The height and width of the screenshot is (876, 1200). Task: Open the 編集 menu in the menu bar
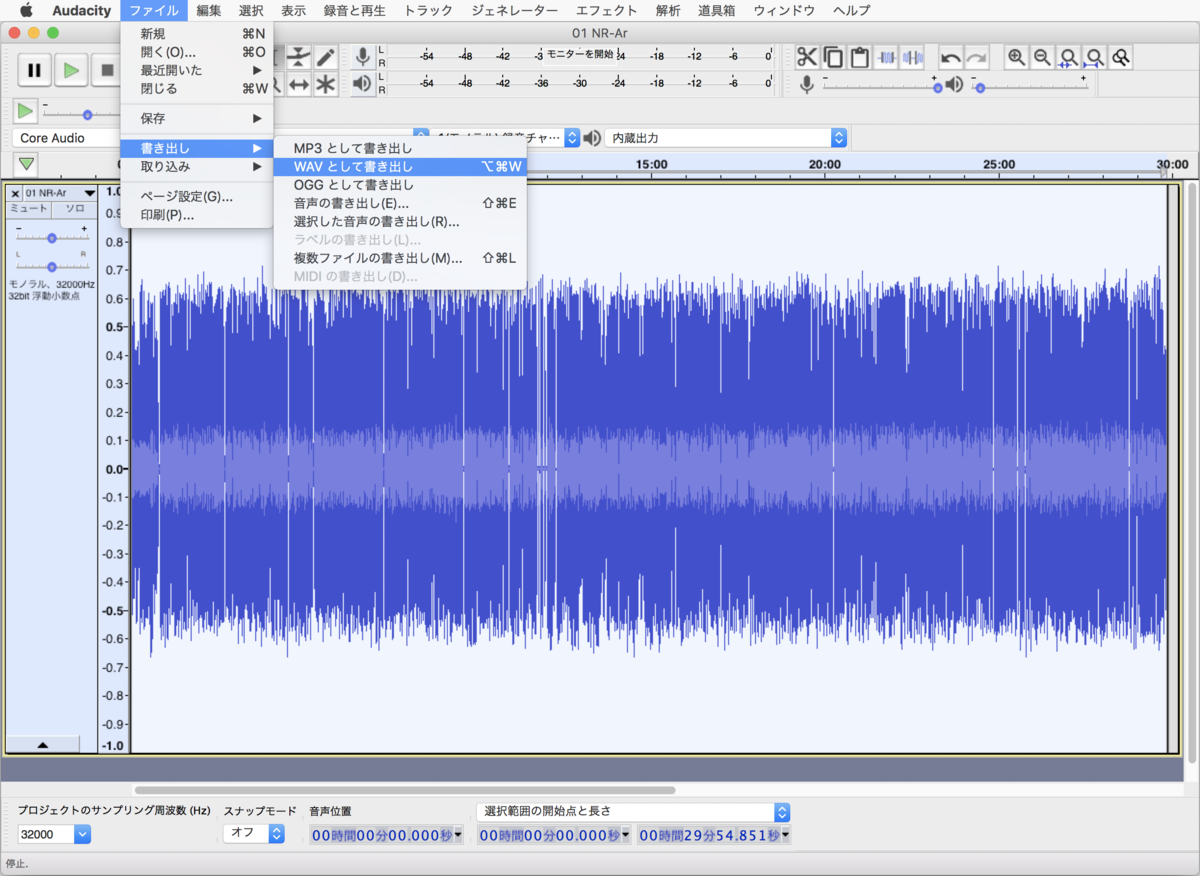coord(209,11)
